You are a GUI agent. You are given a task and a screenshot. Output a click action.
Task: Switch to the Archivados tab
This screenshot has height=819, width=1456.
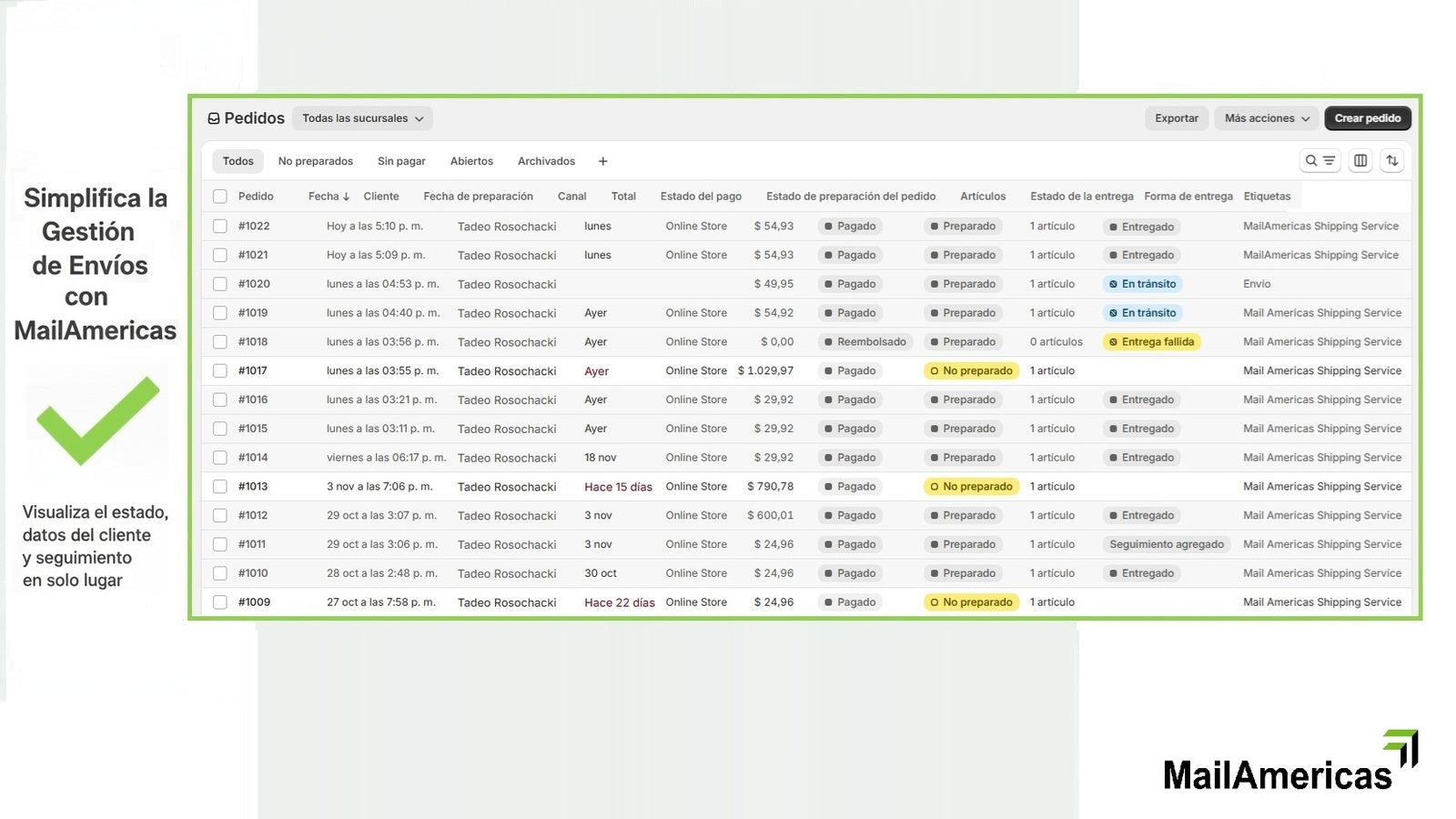[x=546, y=161]
